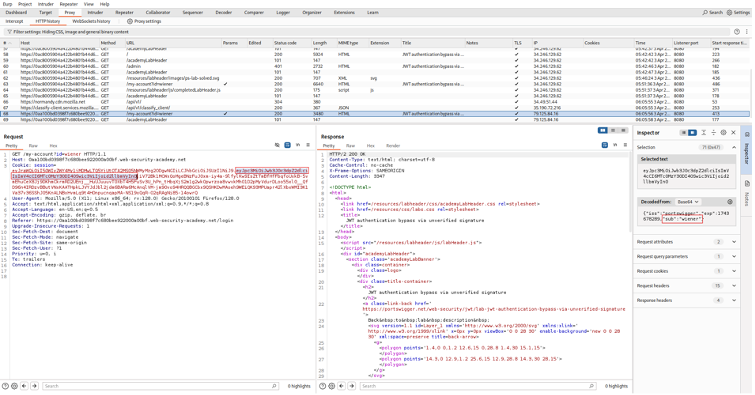
Task: Switch Request view to Raw
Action: point(33,145)
